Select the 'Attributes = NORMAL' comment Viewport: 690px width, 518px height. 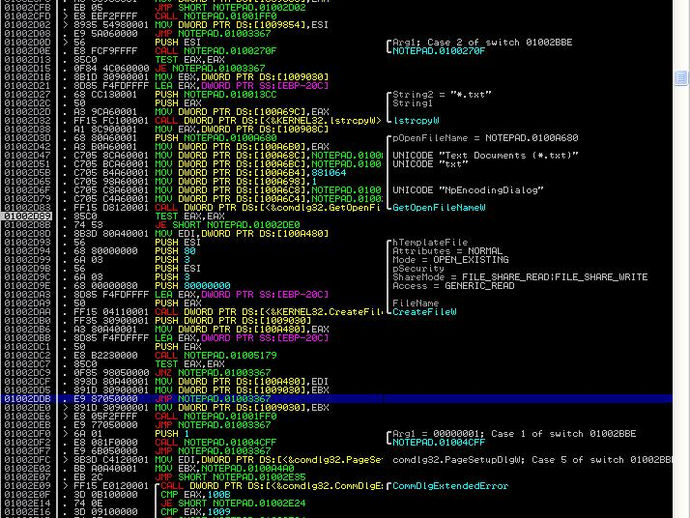coord(447,251)
